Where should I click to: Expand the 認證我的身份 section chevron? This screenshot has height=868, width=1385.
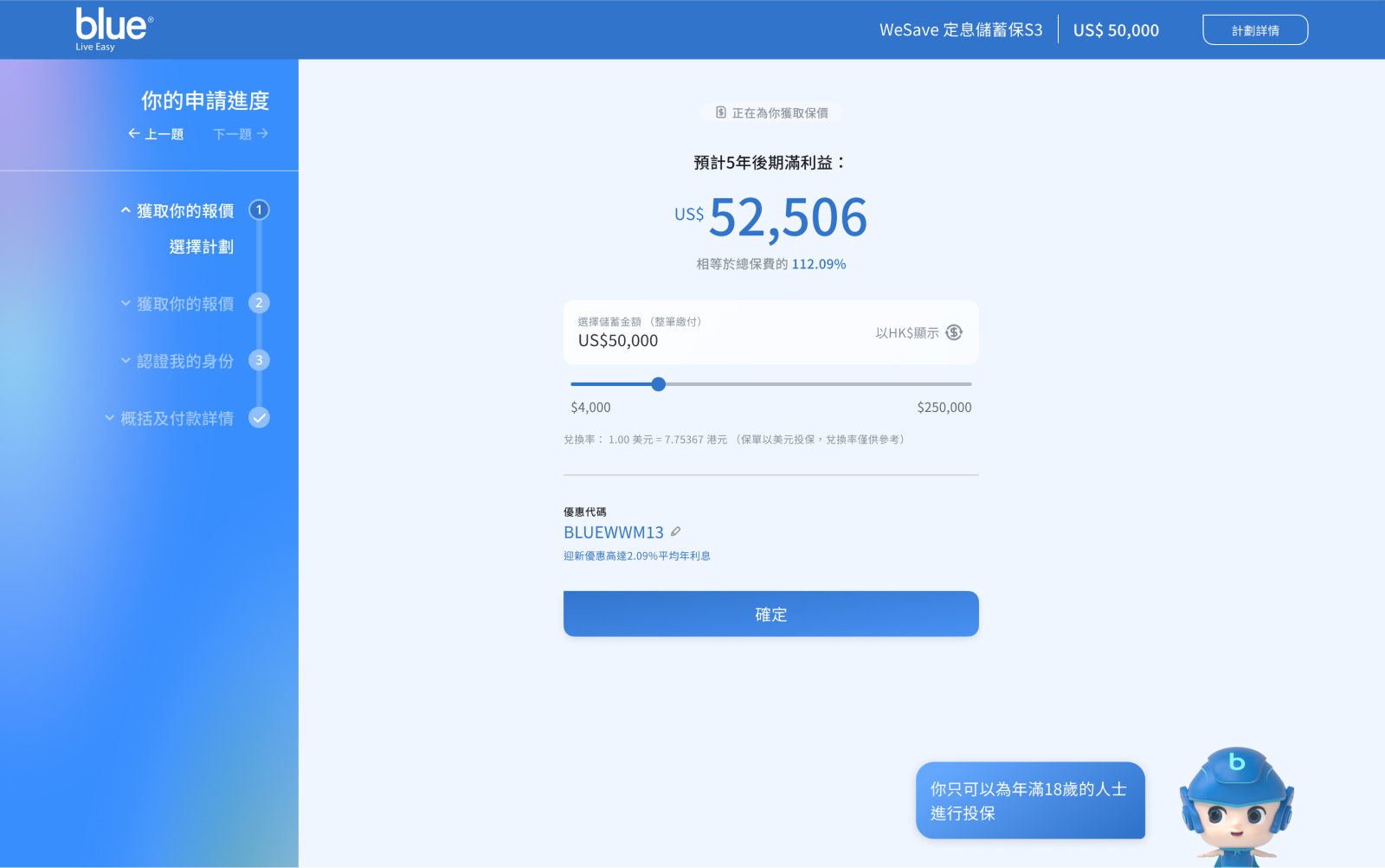126,361
